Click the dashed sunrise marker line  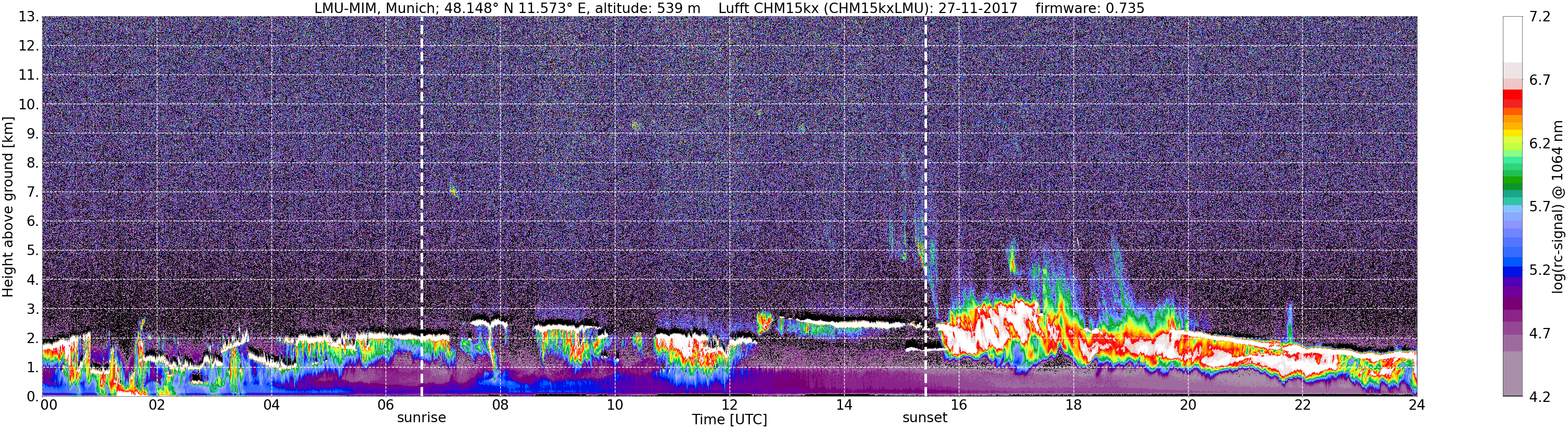click(421, 207)
